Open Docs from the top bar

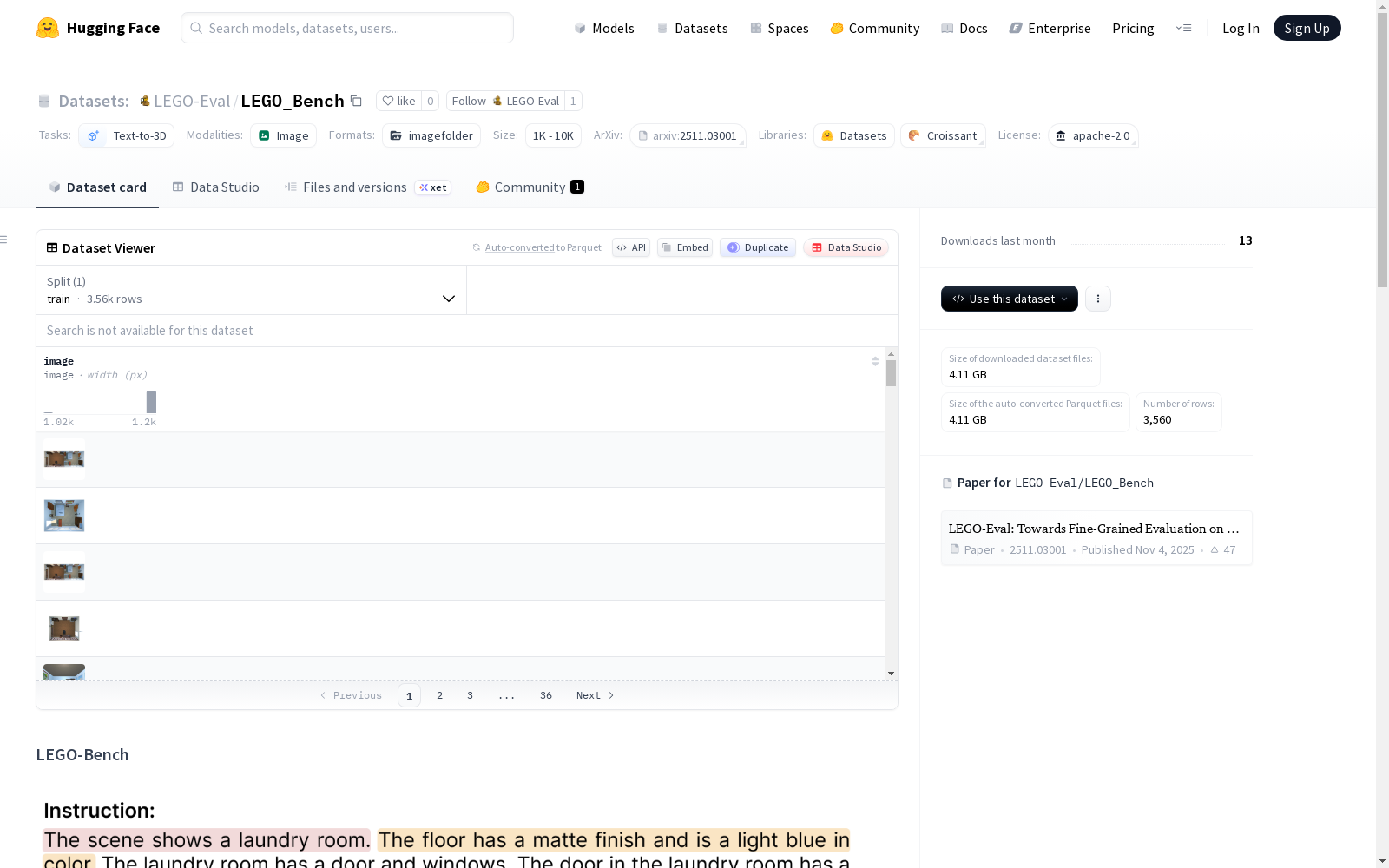tap(964, 28)
